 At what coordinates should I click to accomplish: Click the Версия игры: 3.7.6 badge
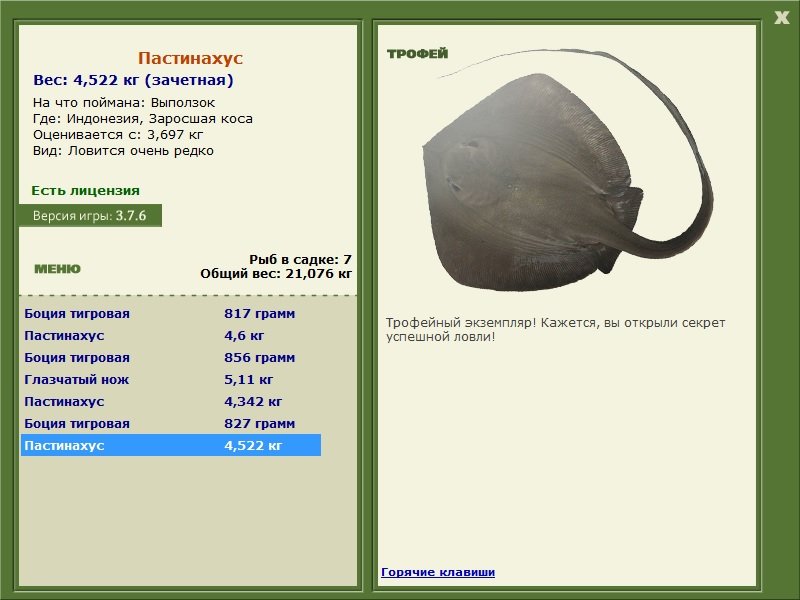pyautogui.click(x=90, y=215)
